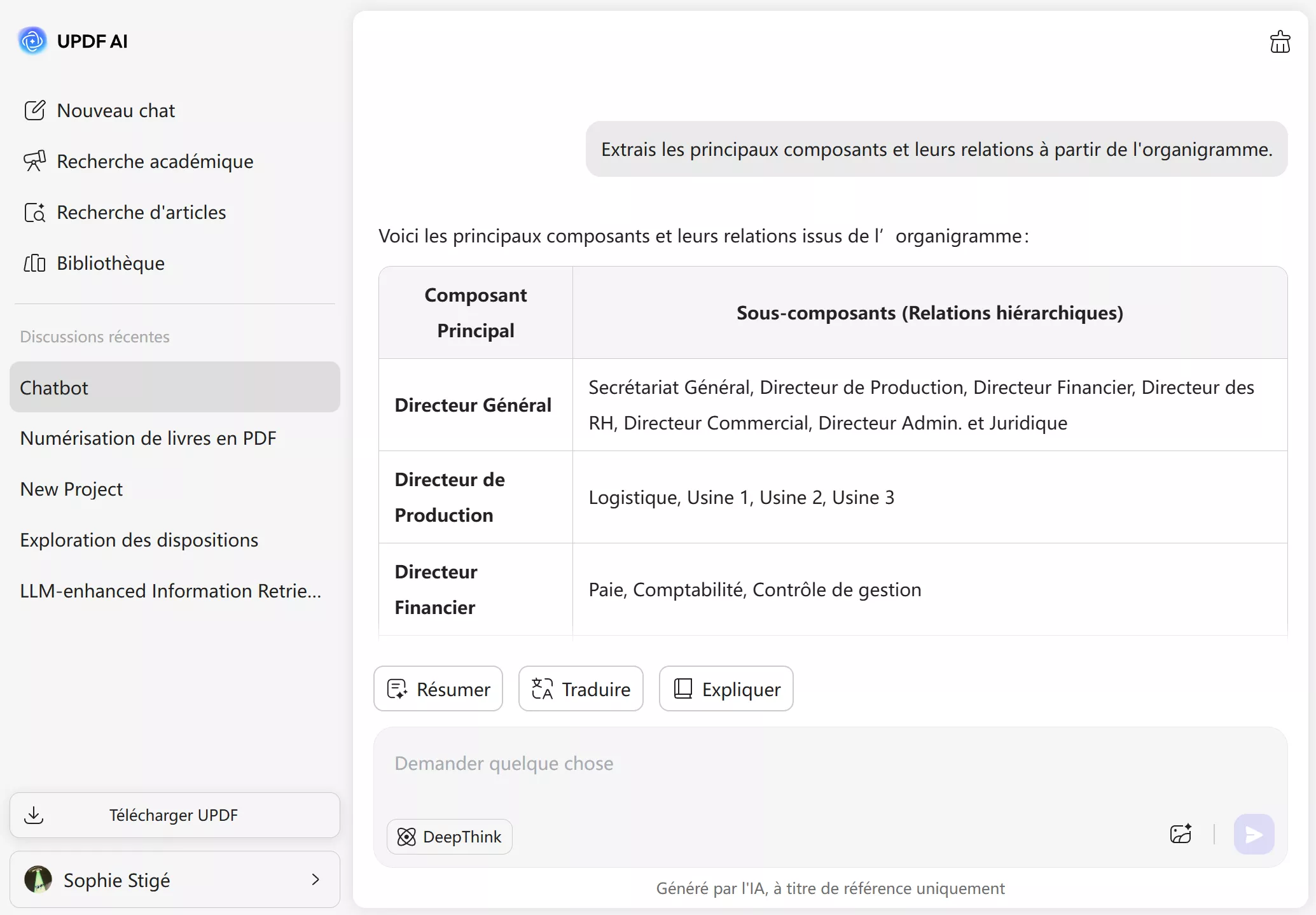Toggle the DeepThink mode
Image resolution: width=1316 pixels, height=915 pixels.
click(x=450, y=836)
